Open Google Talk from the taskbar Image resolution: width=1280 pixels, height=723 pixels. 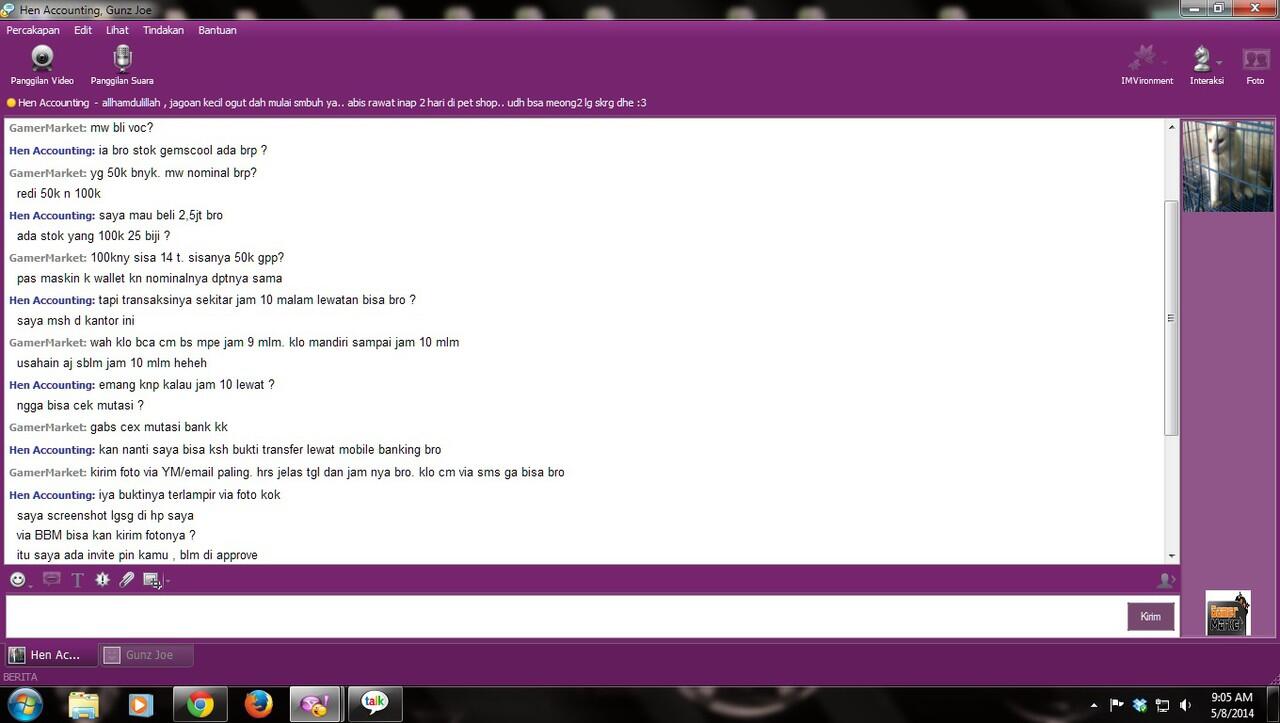pos(375,705)
